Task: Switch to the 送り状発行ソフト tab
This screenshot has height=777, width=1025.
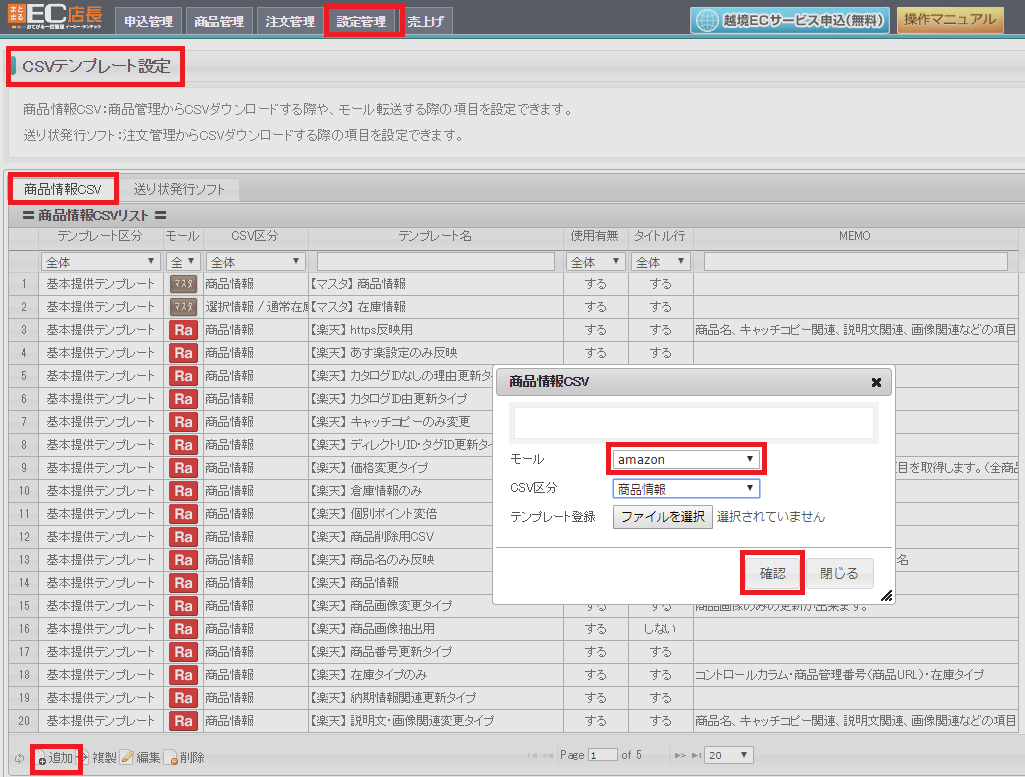Action: [x=179, y=188]
